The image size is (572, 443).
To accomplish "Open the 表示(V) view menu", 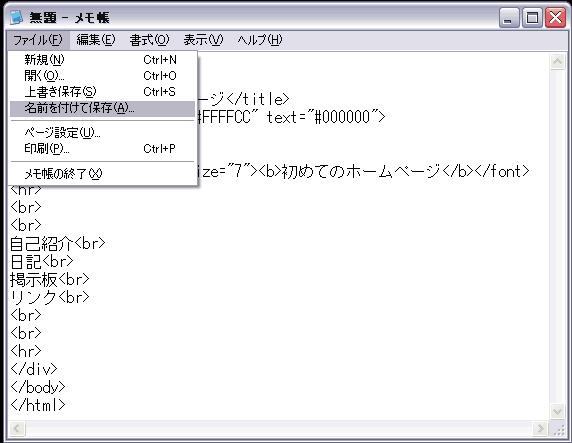I will (203, 40).
